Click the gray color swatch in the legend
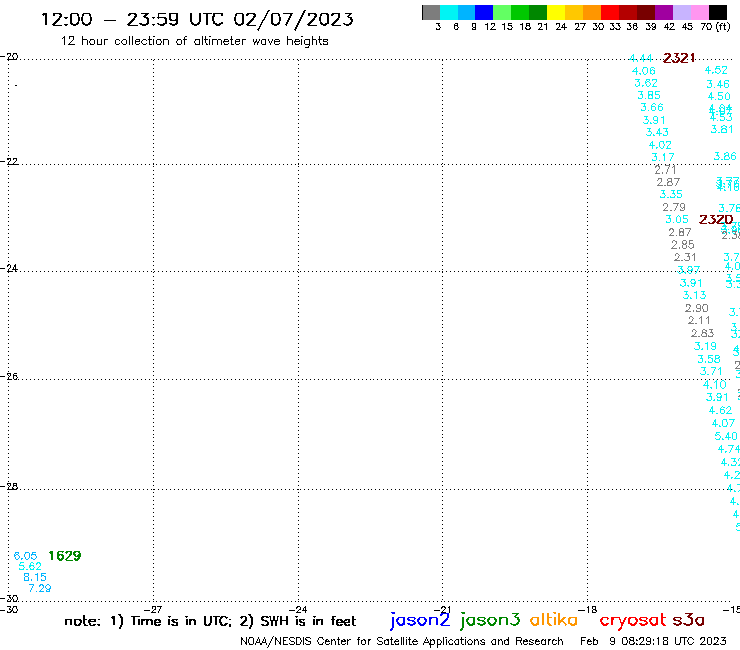Screen dimensions: 740x650 [431, 12]
